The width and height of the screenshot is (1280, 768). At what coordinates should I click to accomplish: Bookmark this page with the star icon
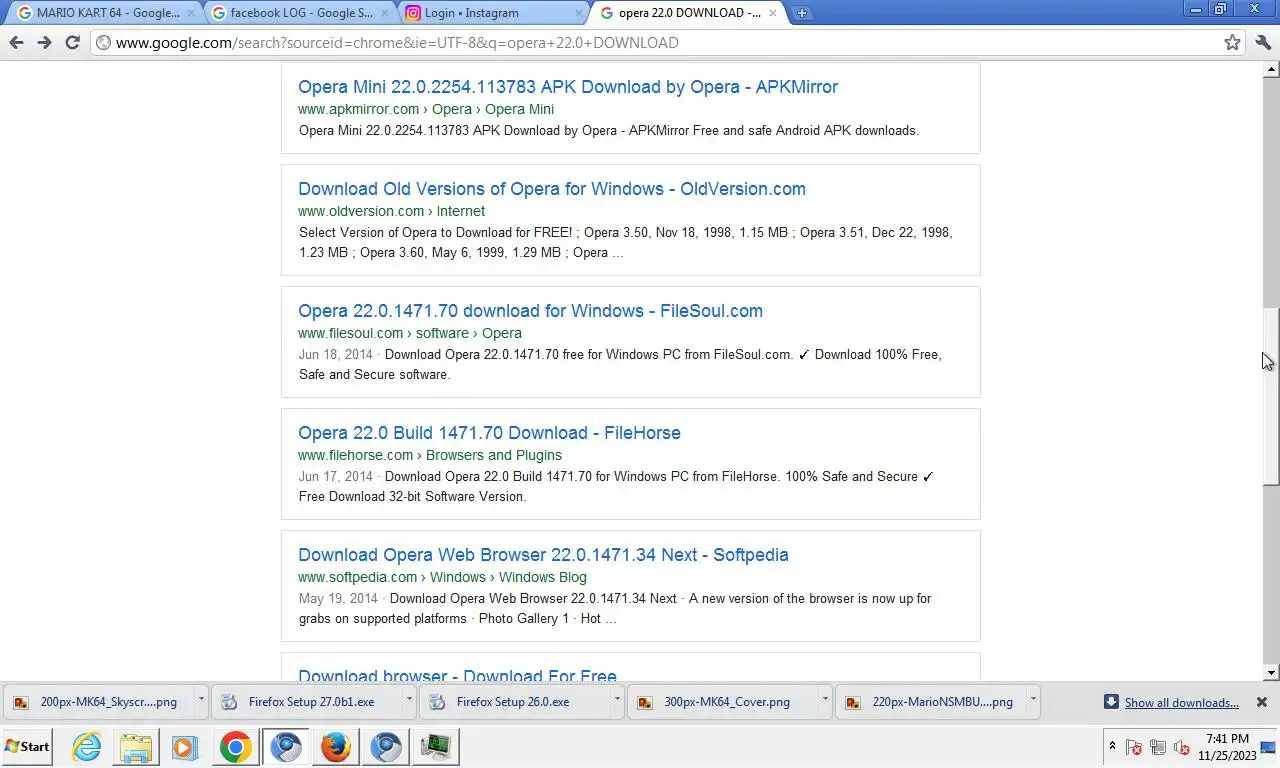click(1233, 42)
